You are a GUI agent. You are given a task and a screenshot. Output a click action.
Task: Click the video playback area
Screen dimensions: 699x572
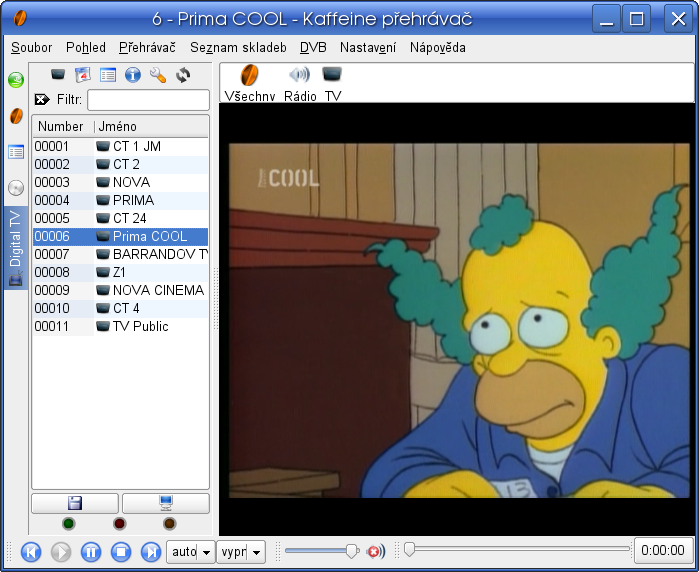coord(457,320)
